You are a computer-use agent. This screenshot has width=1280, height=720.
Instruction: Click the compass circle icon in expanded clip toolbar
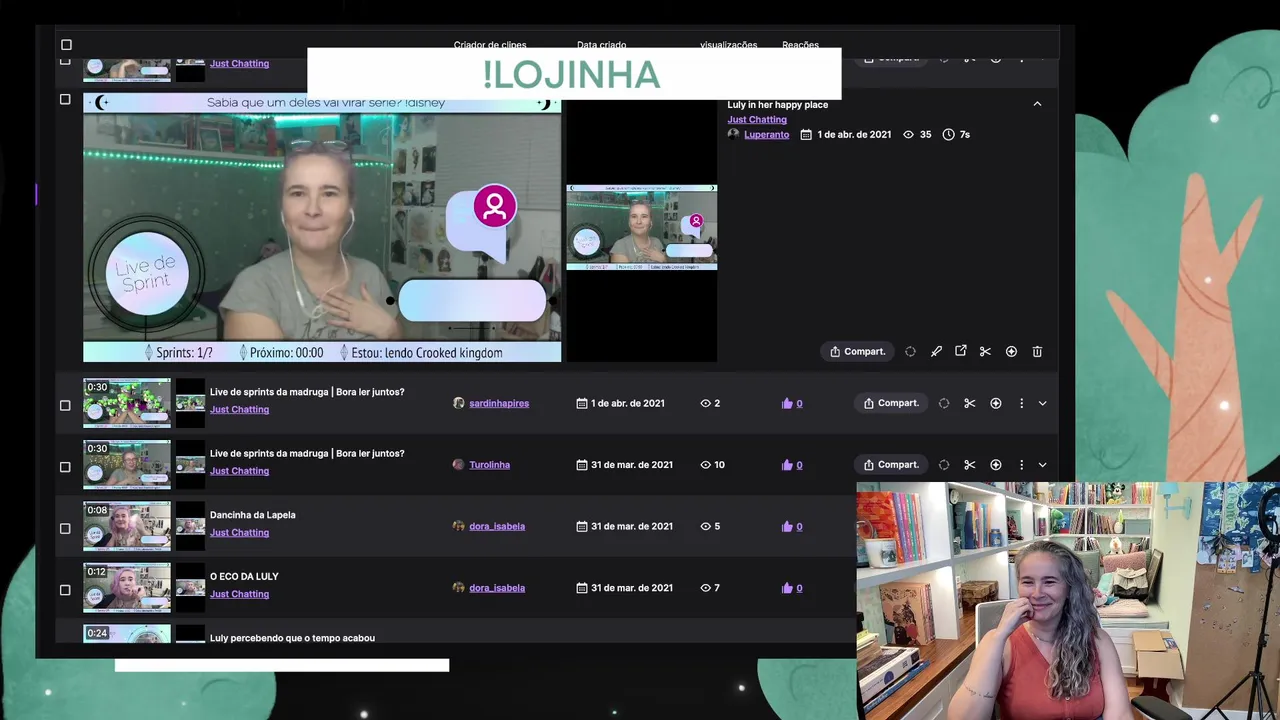click(1011, 351)
